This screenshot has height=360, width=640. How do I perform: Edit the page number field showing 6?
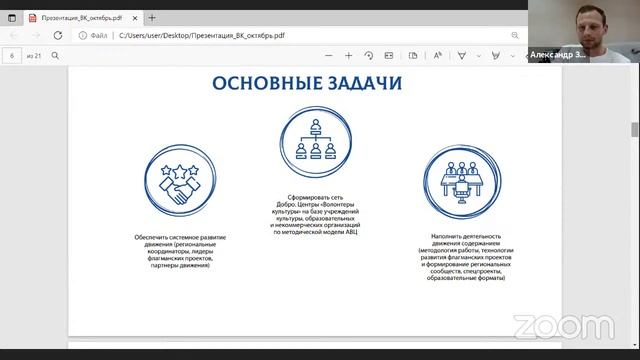tap(12, 56)
